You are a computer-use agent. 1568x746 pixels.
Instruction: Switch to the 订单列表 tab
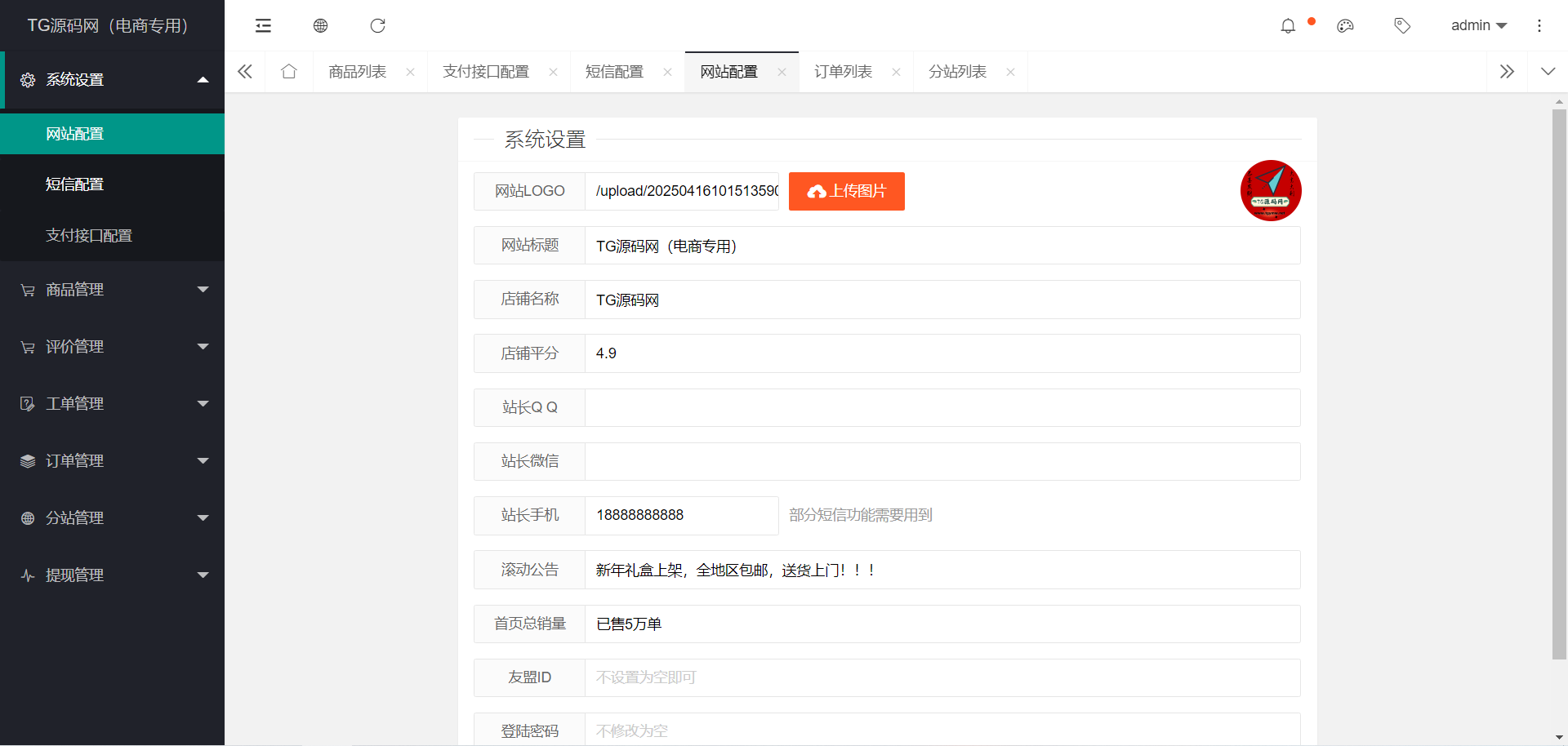point(843,72)
